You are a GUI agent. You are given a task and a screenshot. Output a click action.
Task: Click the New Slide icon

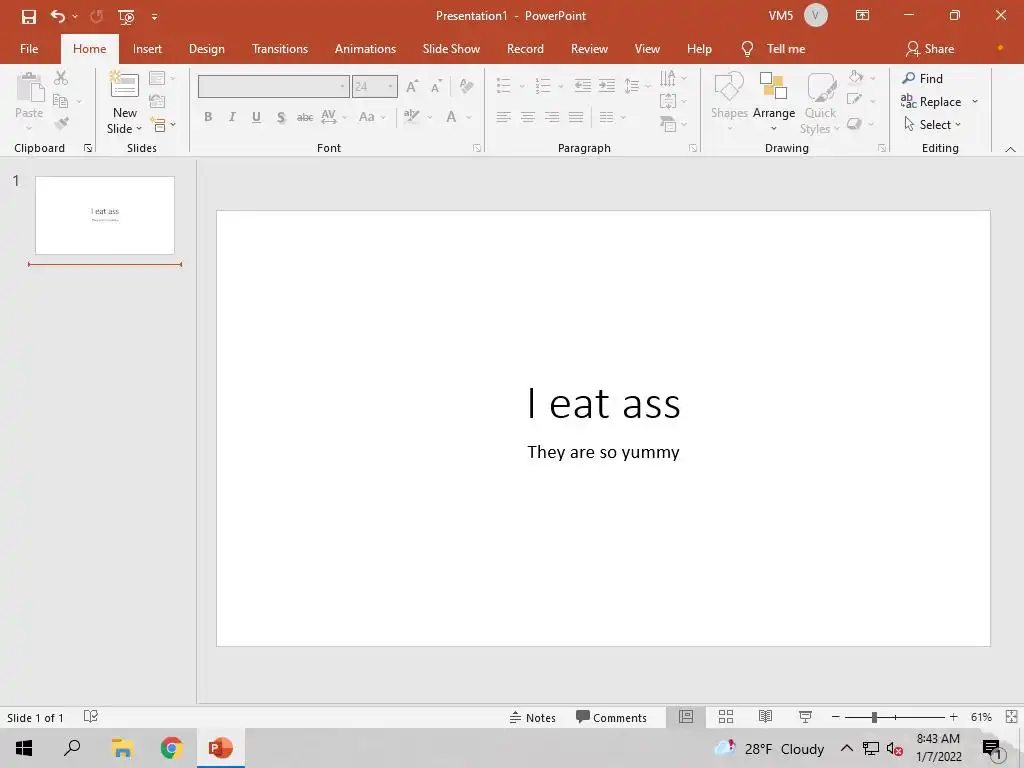[124, 86]
